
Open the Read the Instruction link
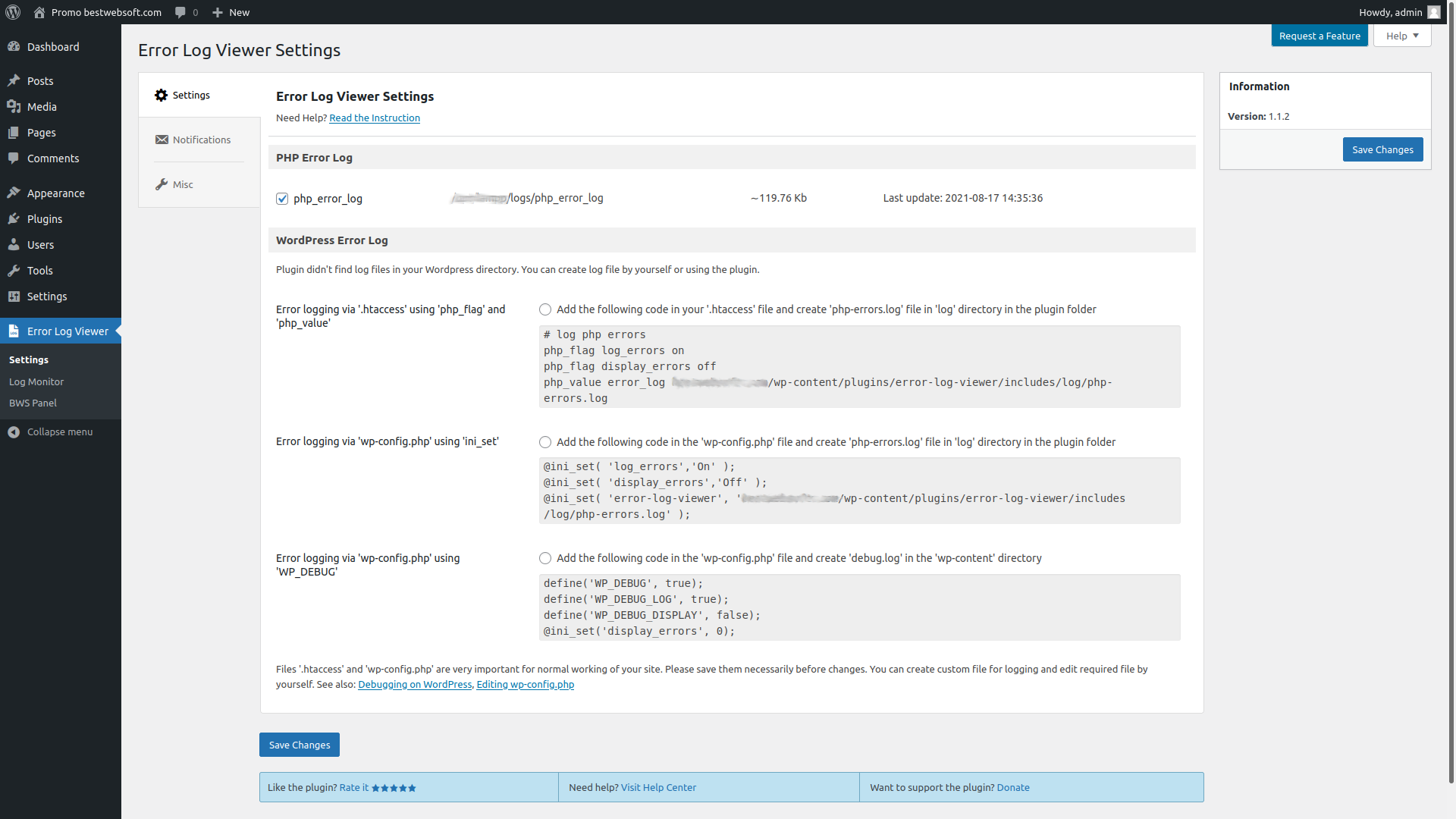tap(375, 118)
